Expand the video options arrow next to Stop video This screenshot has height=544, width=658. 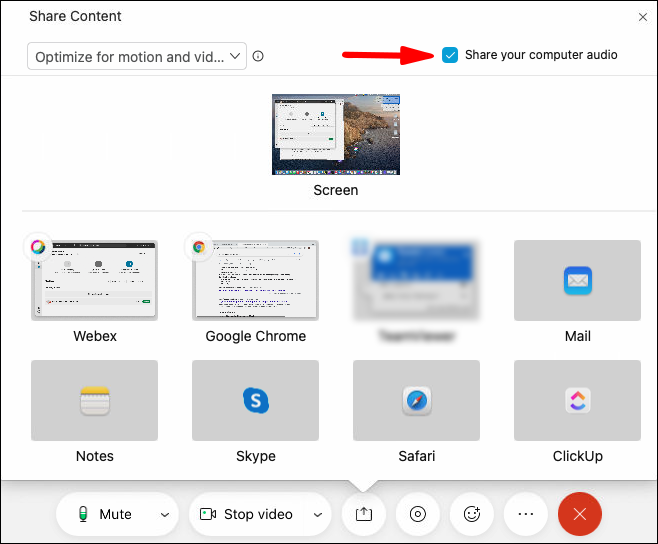pos(318,515)
